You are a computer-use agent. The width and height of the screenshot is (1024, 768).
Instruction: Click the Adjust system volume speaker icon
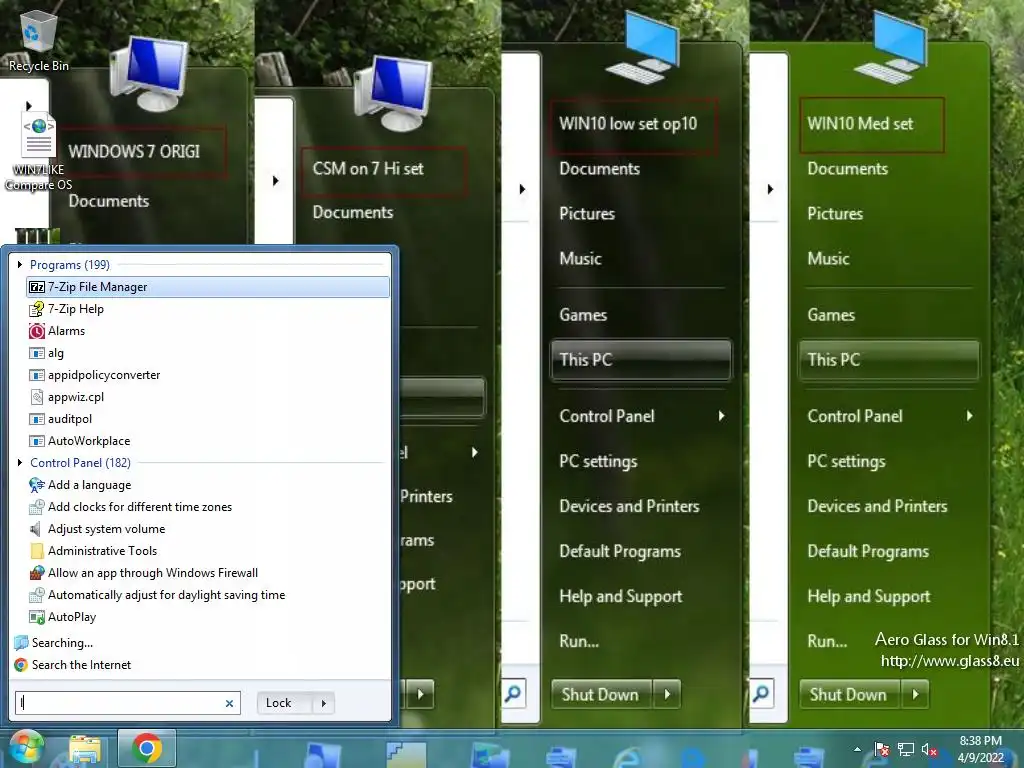pos(37,529)
